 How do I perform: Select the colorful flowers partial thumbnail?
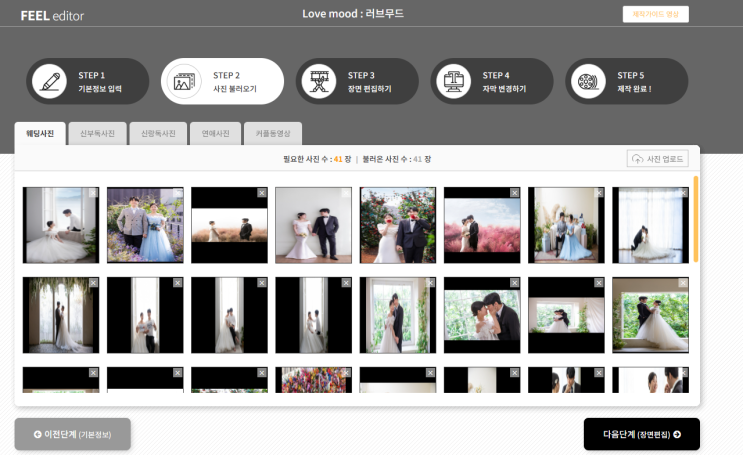pos(314,380)
